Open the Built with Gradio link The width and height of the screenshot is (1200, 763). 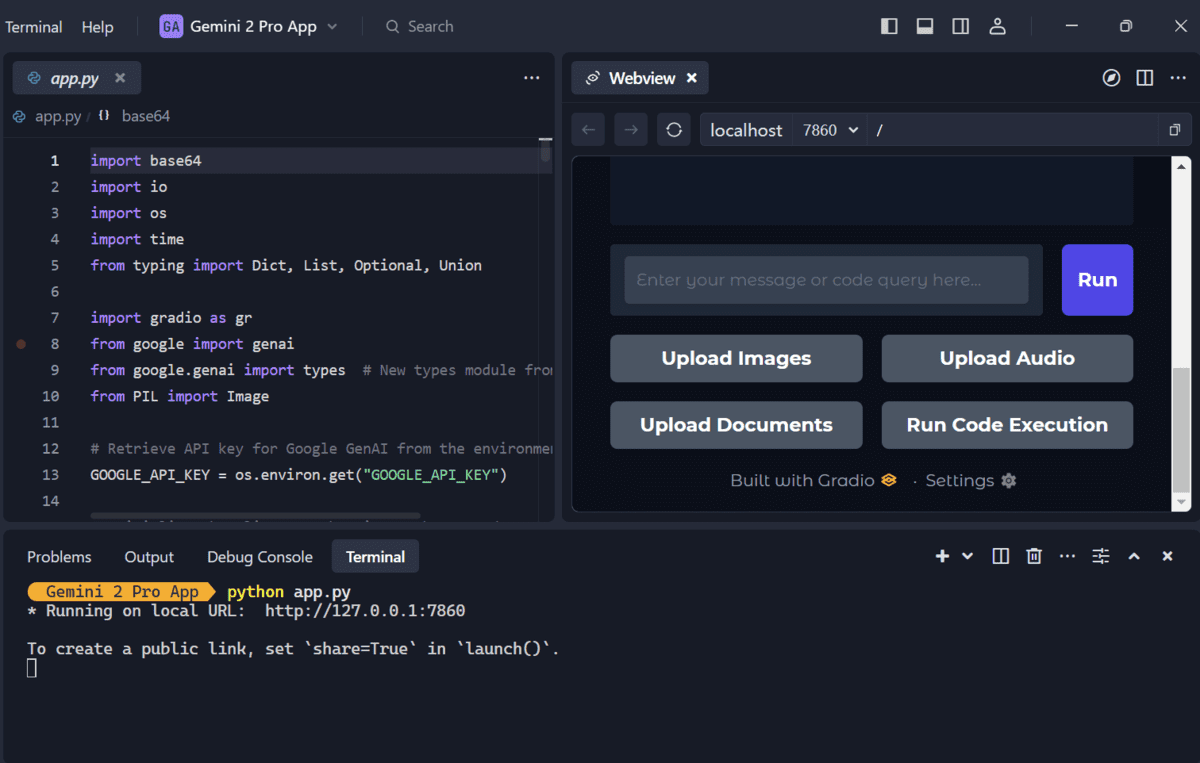coord(813,481)
